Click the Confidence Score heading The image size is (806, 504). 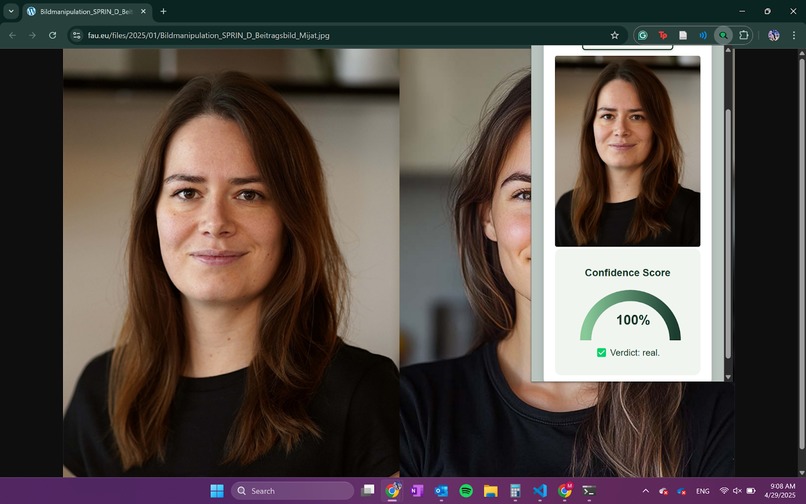tap(627, 273)
